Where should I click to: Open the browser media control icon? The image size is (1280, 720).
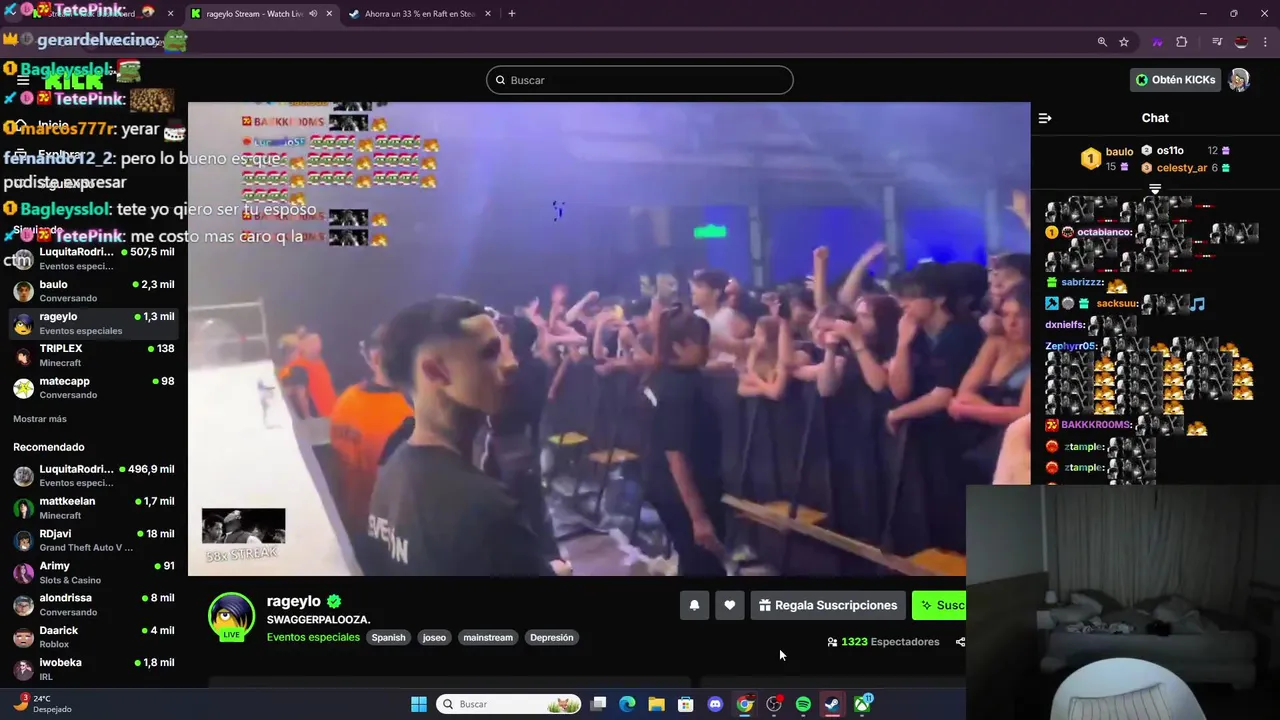point(1217,42)
